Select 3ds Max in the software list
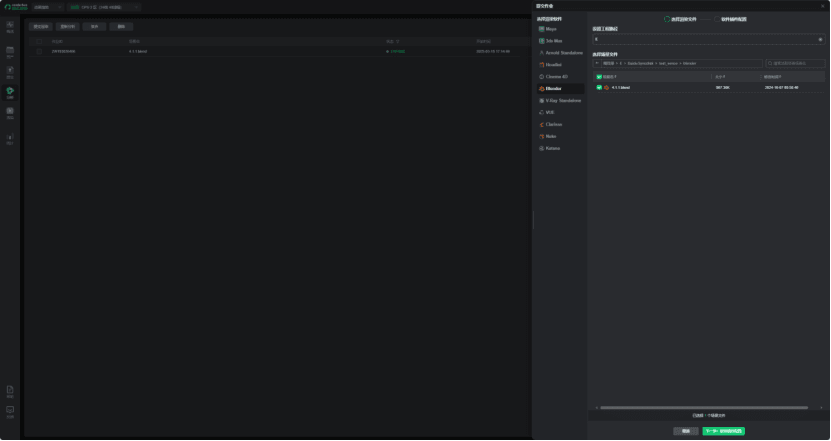Screen dimensions: 831x441 click(x=553, y=41)
